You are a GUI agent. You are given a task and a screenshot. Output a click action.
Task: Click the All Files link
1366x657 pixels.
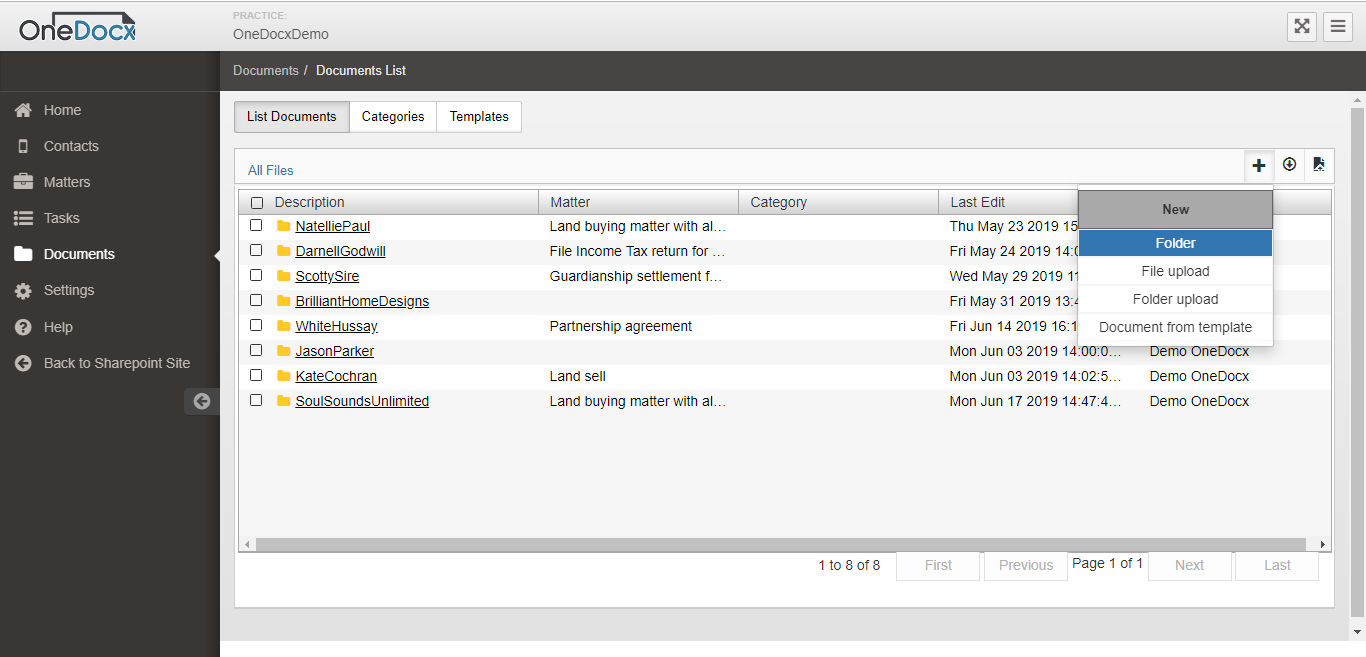(x=271, y=170)
